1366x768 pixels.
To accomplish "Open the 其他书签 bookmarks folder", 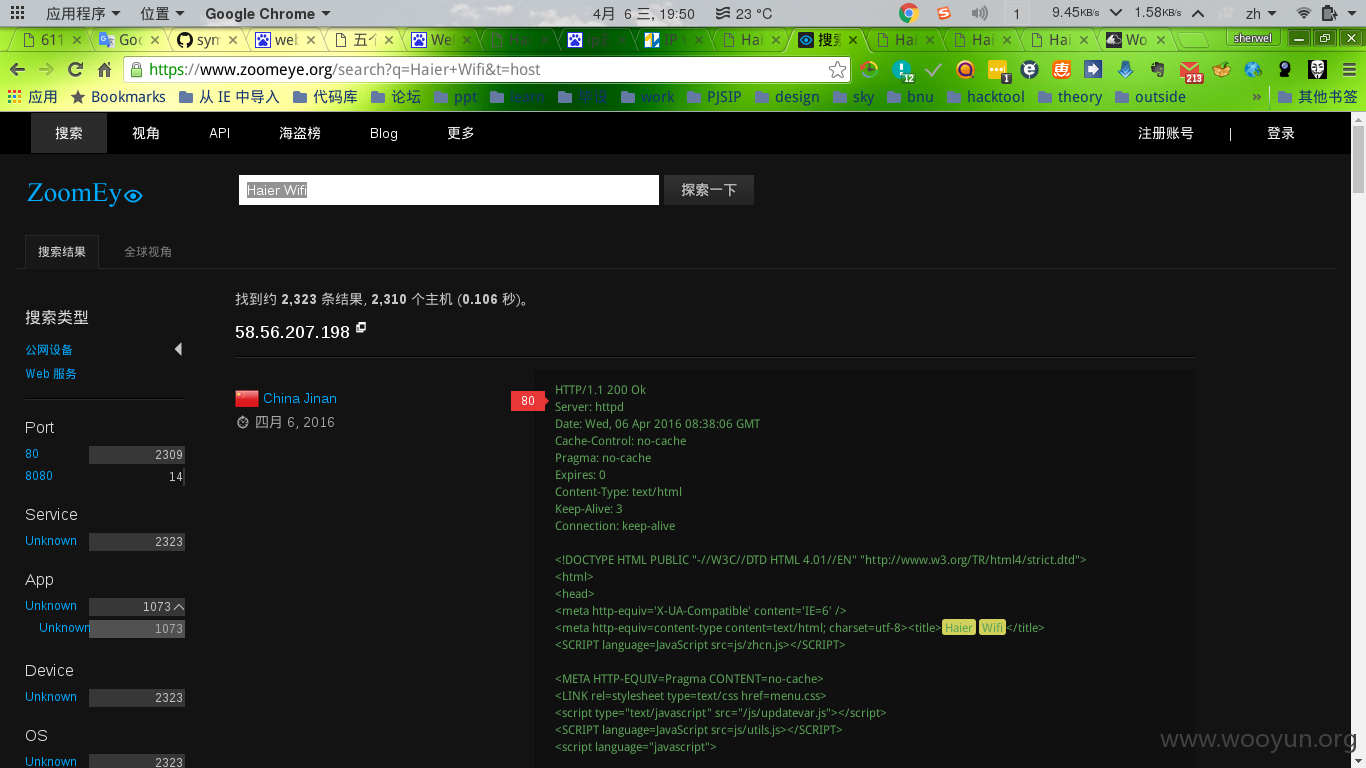I will 1318,97.
